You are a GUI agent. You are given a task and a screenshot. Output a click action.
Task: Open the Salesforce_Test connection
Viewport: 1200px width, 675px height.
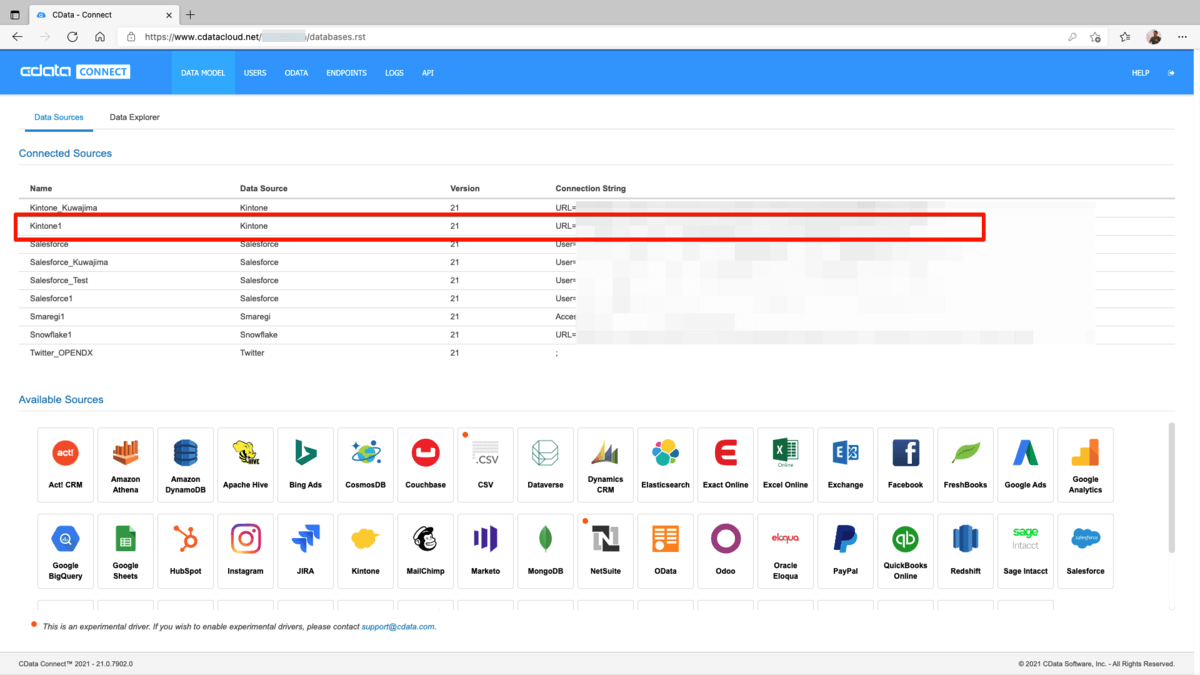pos(59,280)
